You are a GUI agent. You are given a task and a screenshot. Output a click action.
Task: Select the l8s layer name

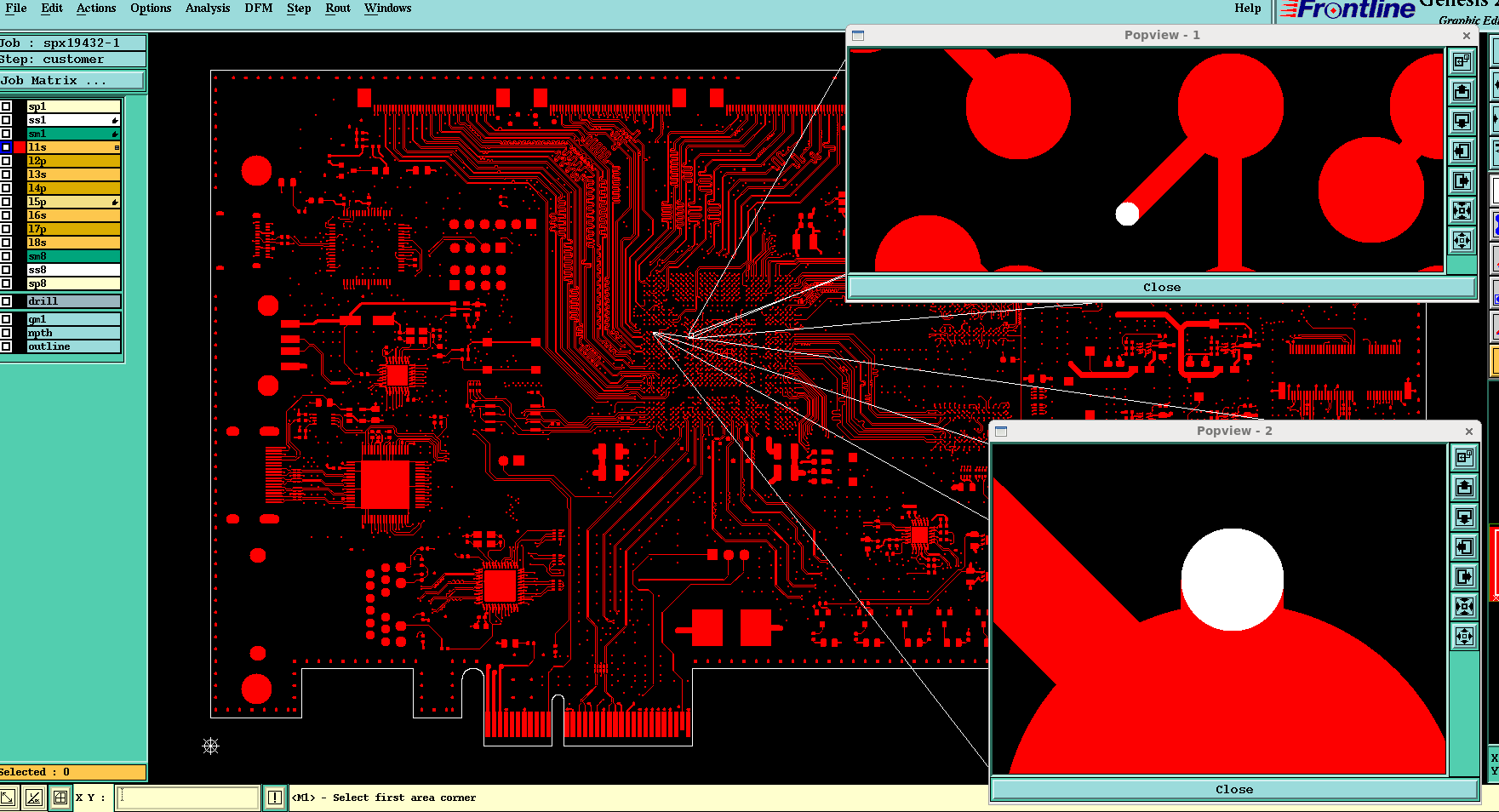[74, 243]
